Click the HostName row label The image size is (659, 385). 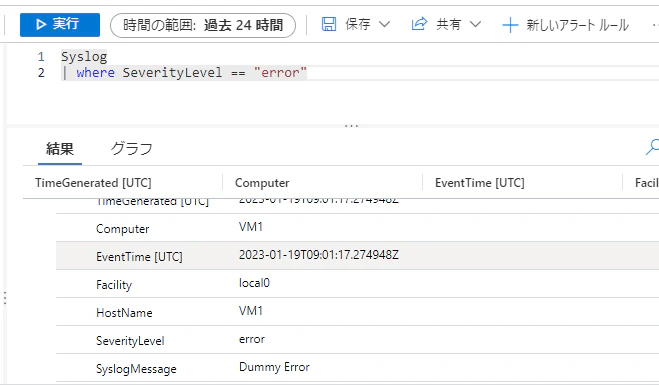point(124,313)
